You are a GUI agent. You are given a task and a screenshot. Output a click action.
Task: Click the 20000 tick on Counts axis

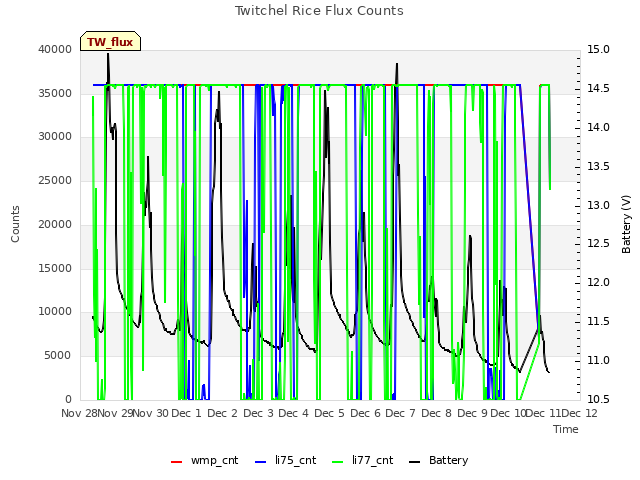[x=55, y=224]
